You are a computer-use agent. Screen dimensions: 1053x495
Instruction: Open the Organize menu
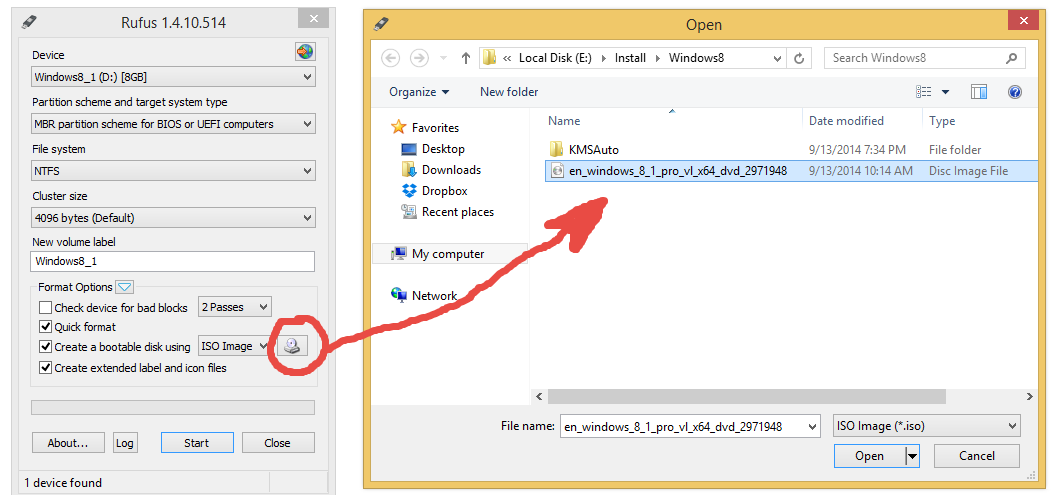coord(419,91)
